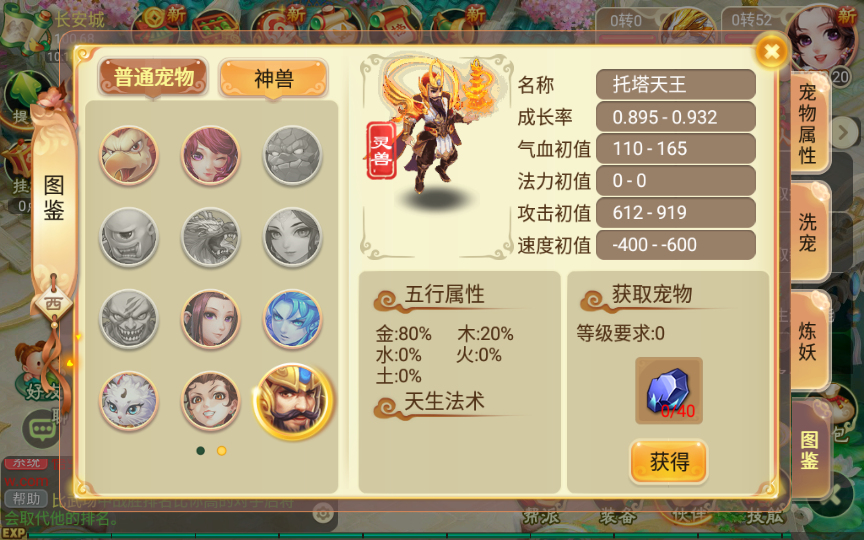Switch to the first pet list page dot

(x=201, y=451)
